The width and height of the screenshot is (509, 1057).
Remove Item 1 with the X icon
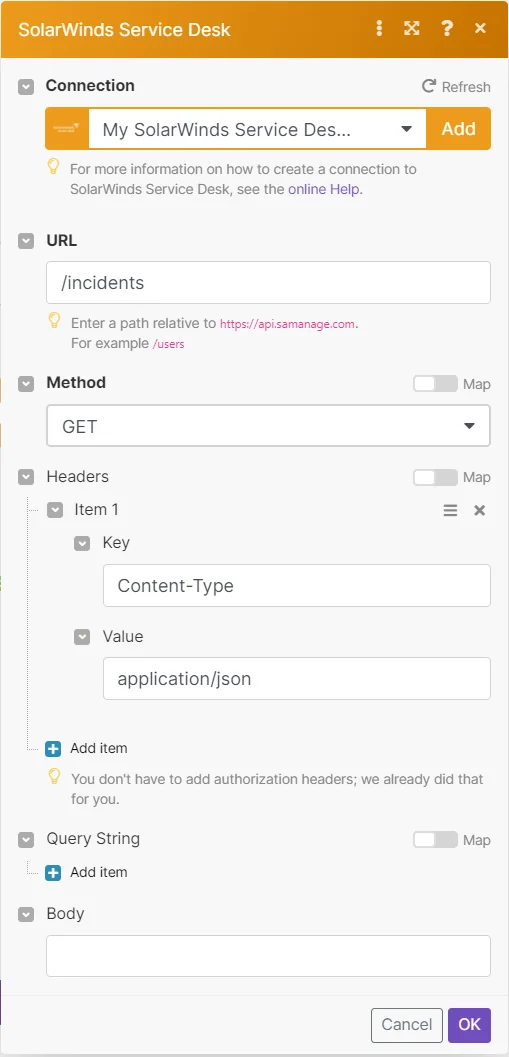point(479,510)
